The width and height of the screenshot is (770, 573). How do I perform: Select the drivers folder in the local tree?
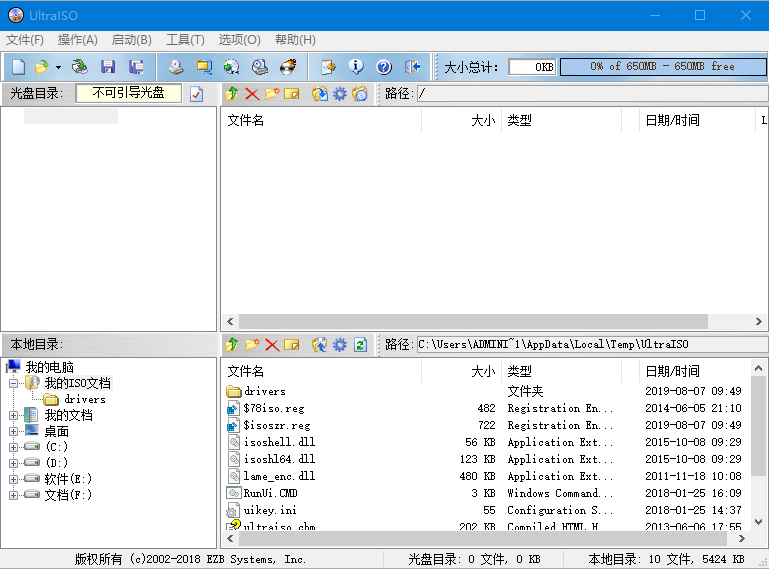point(84,399)
